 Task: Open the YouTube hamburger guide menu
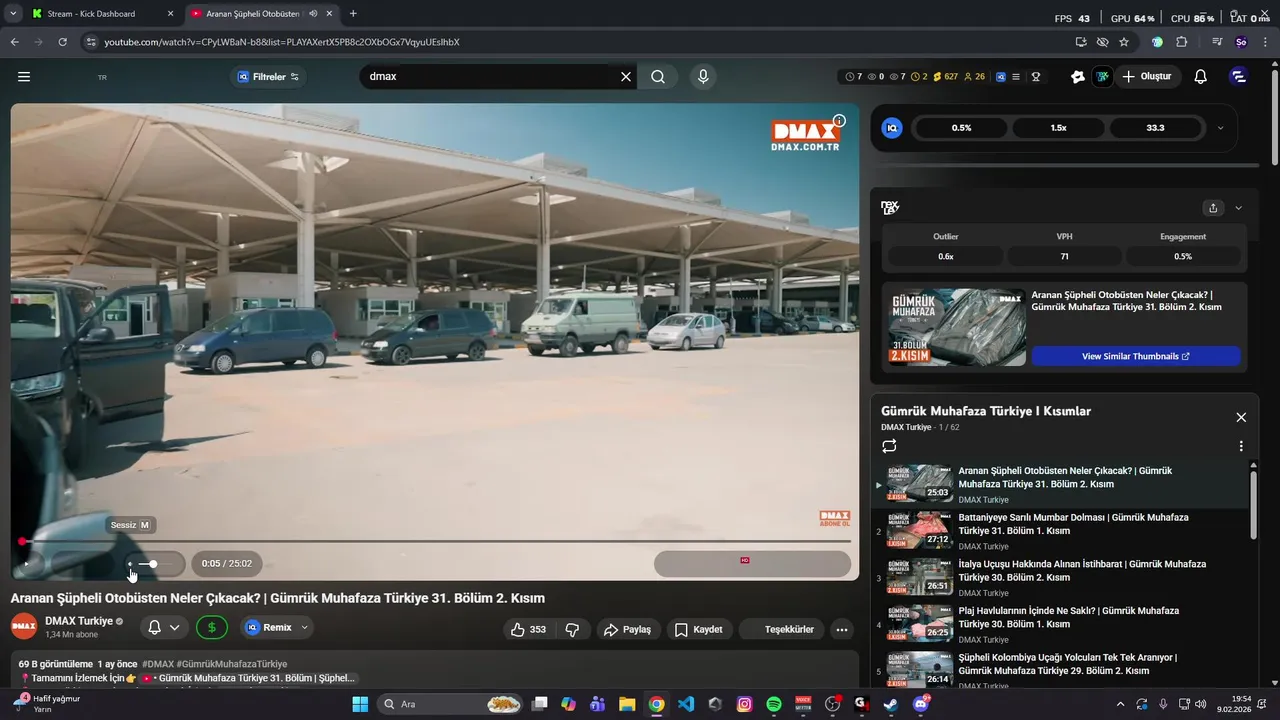pyautogui.click(x=24, y=77)
